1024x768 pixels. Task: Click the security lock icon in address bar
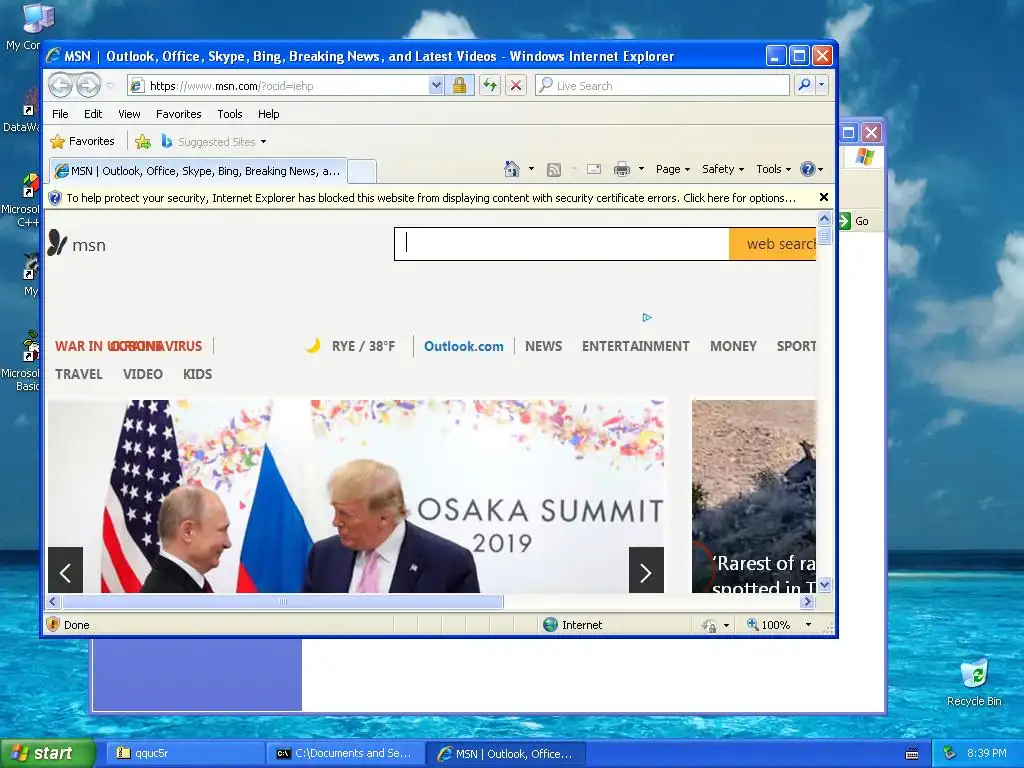coord(460,86)
